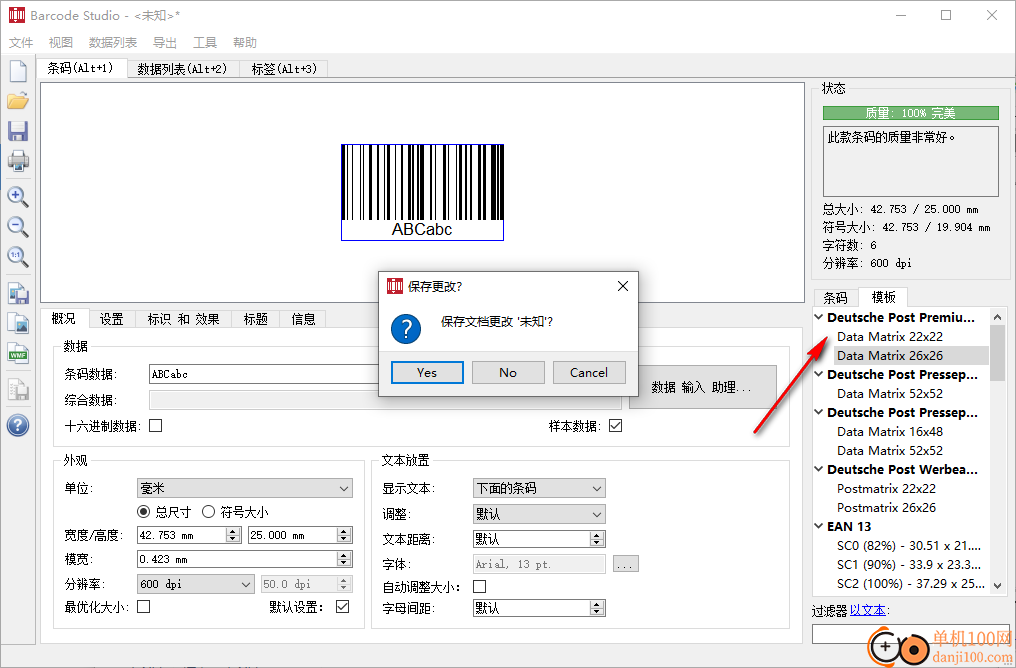Click the font ... browse button

(x=625, y=564)
